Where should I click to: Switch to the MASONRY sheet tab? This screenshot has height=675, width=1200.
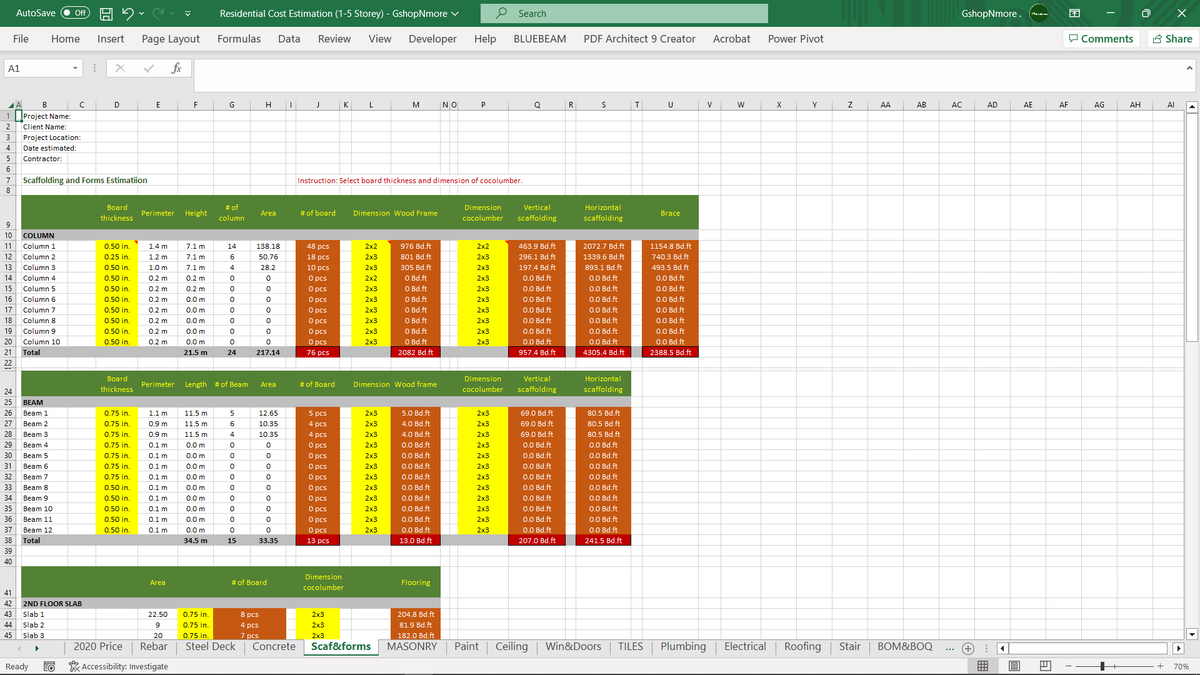[412, 646]
